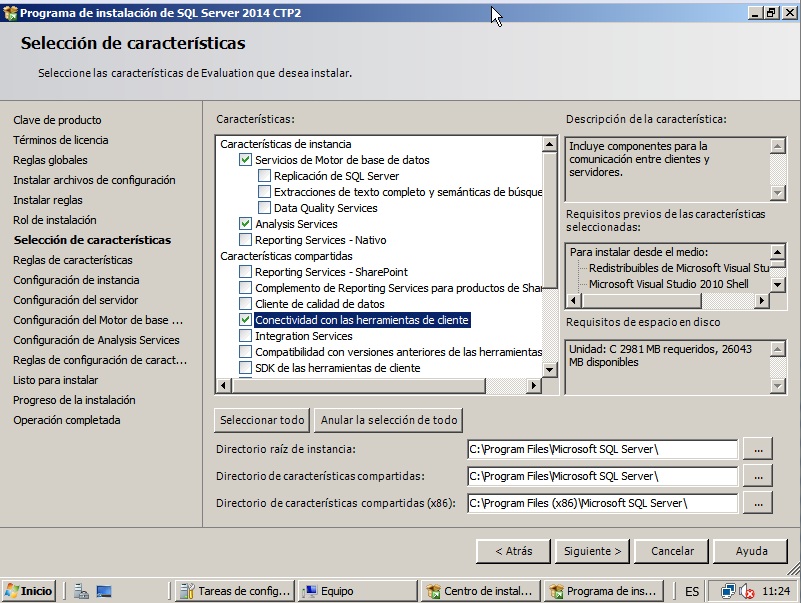Browse for the shared features directory
The width and height of the screenshot is (801, 603).
click(759, 476)
